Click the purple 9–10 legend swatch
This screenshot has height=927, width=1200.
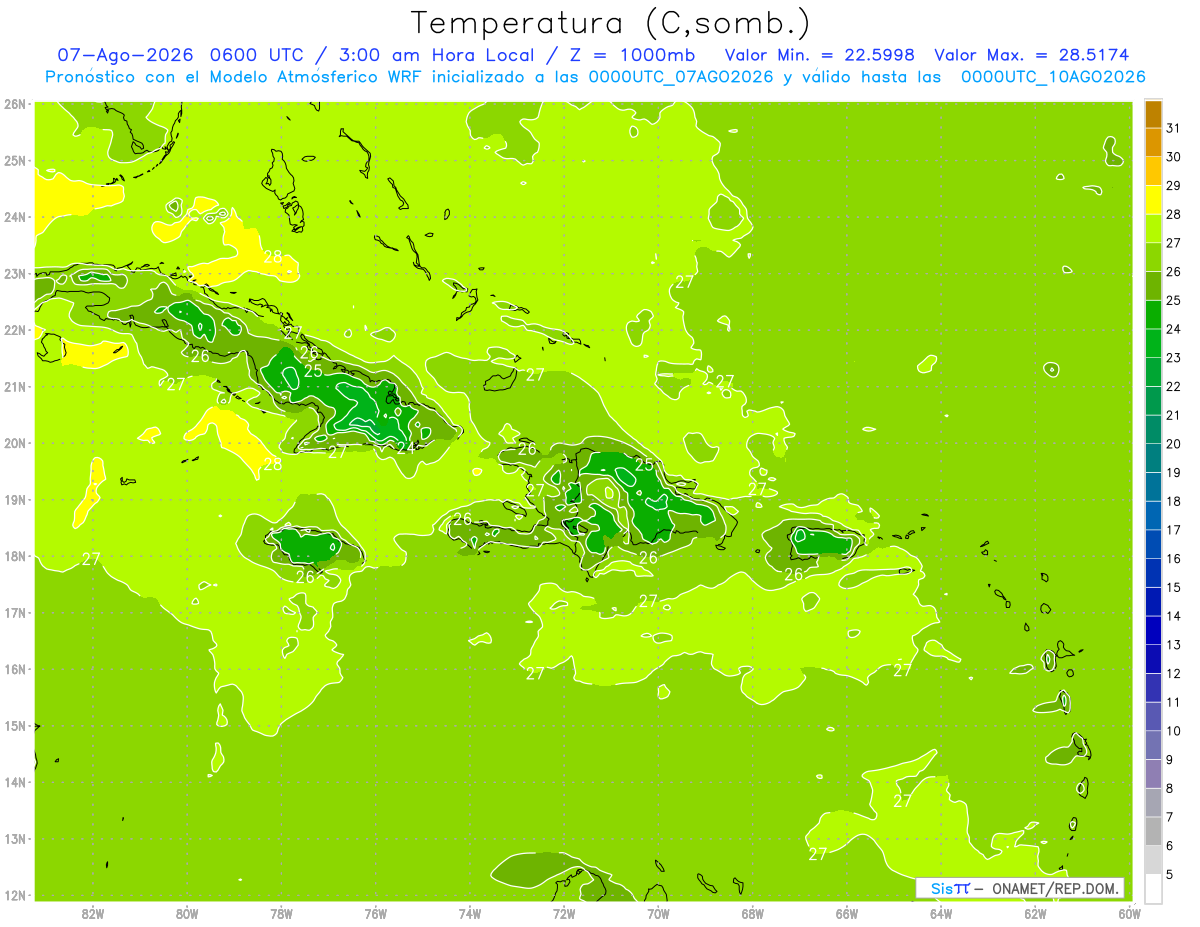tap(1153, 745)
